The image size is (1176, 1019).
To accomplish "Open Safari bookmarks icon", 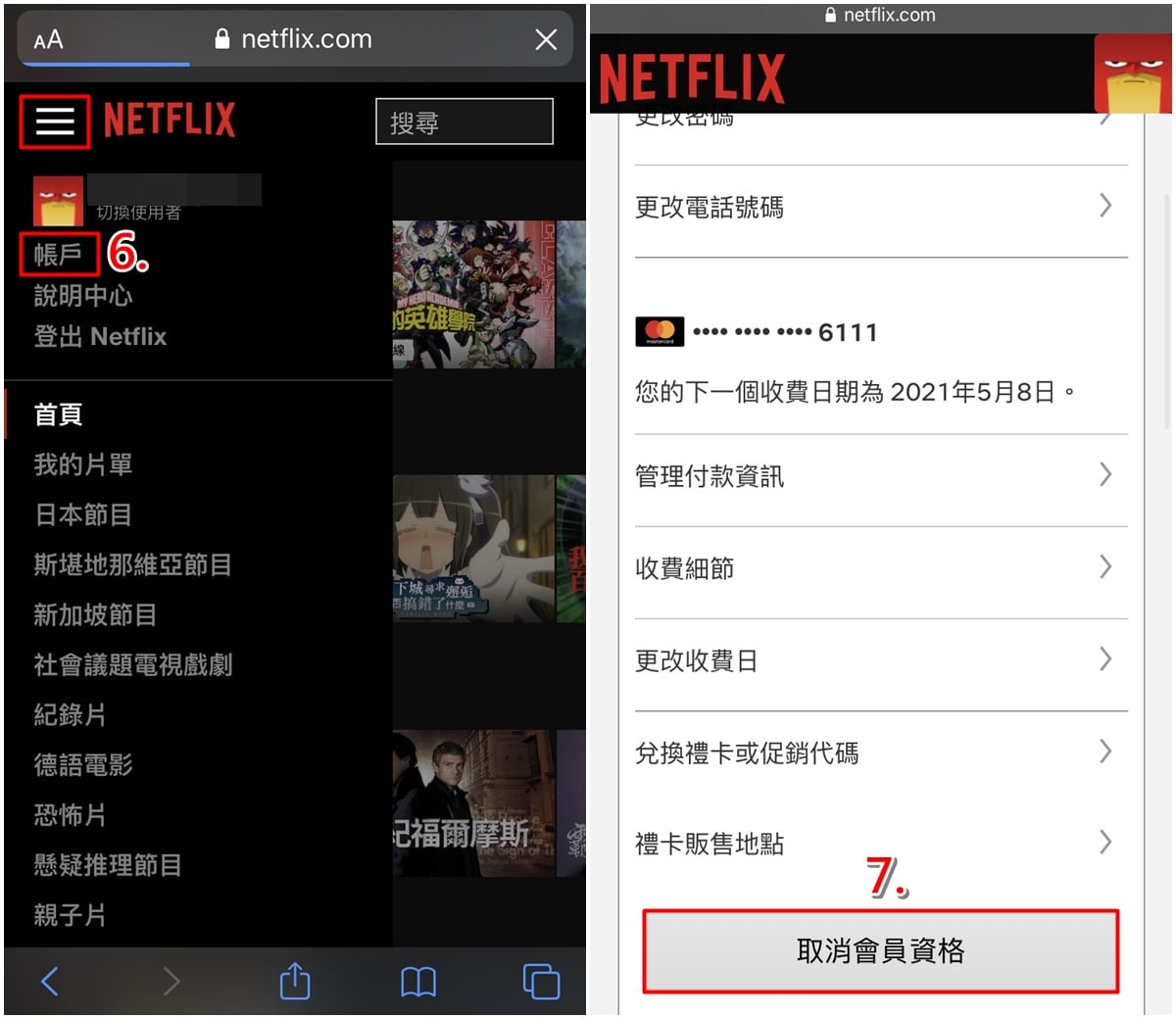I will coord(418,982).
